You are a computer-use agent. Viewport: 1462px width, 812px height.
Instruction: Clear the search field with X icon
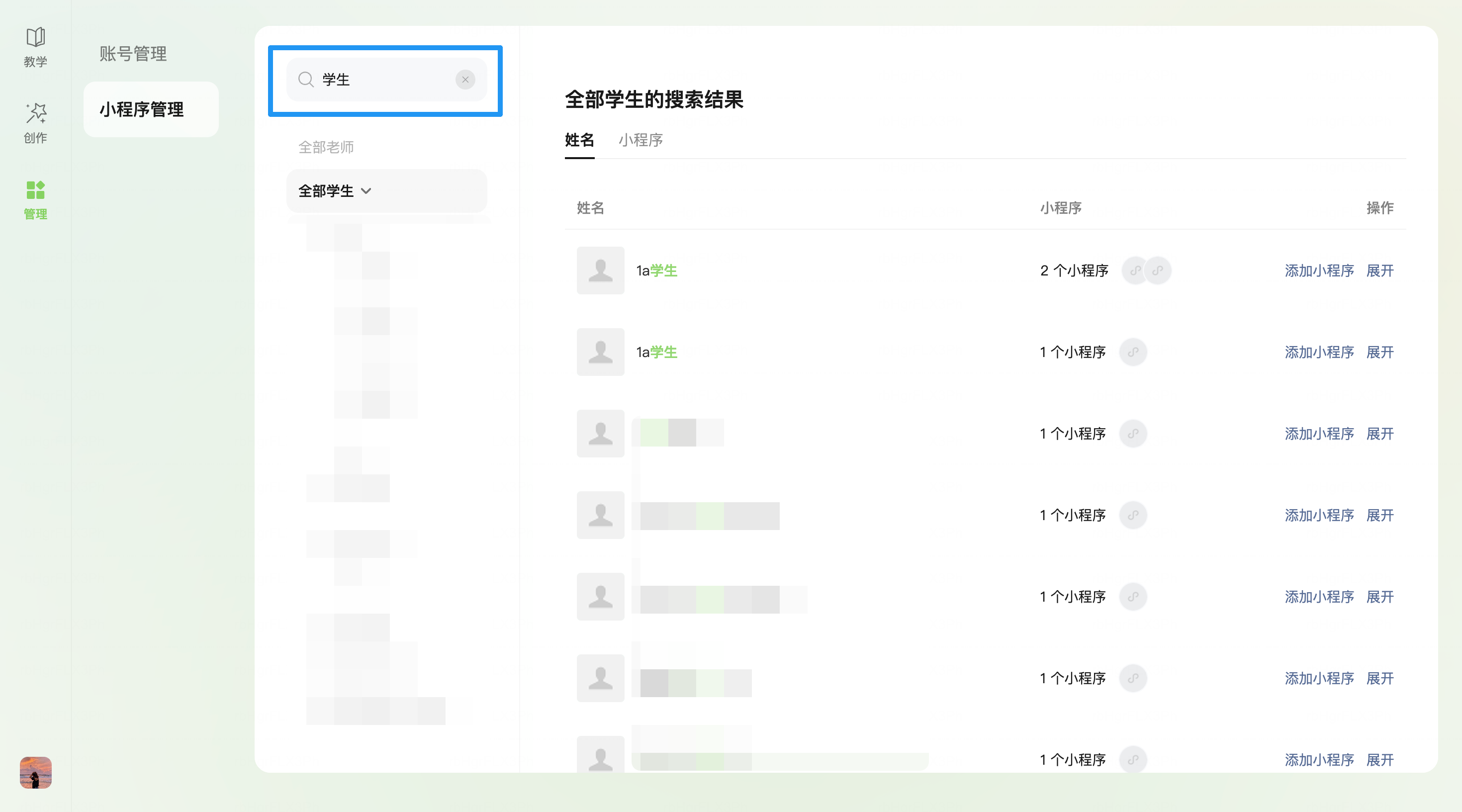click(x=465, y=80)
